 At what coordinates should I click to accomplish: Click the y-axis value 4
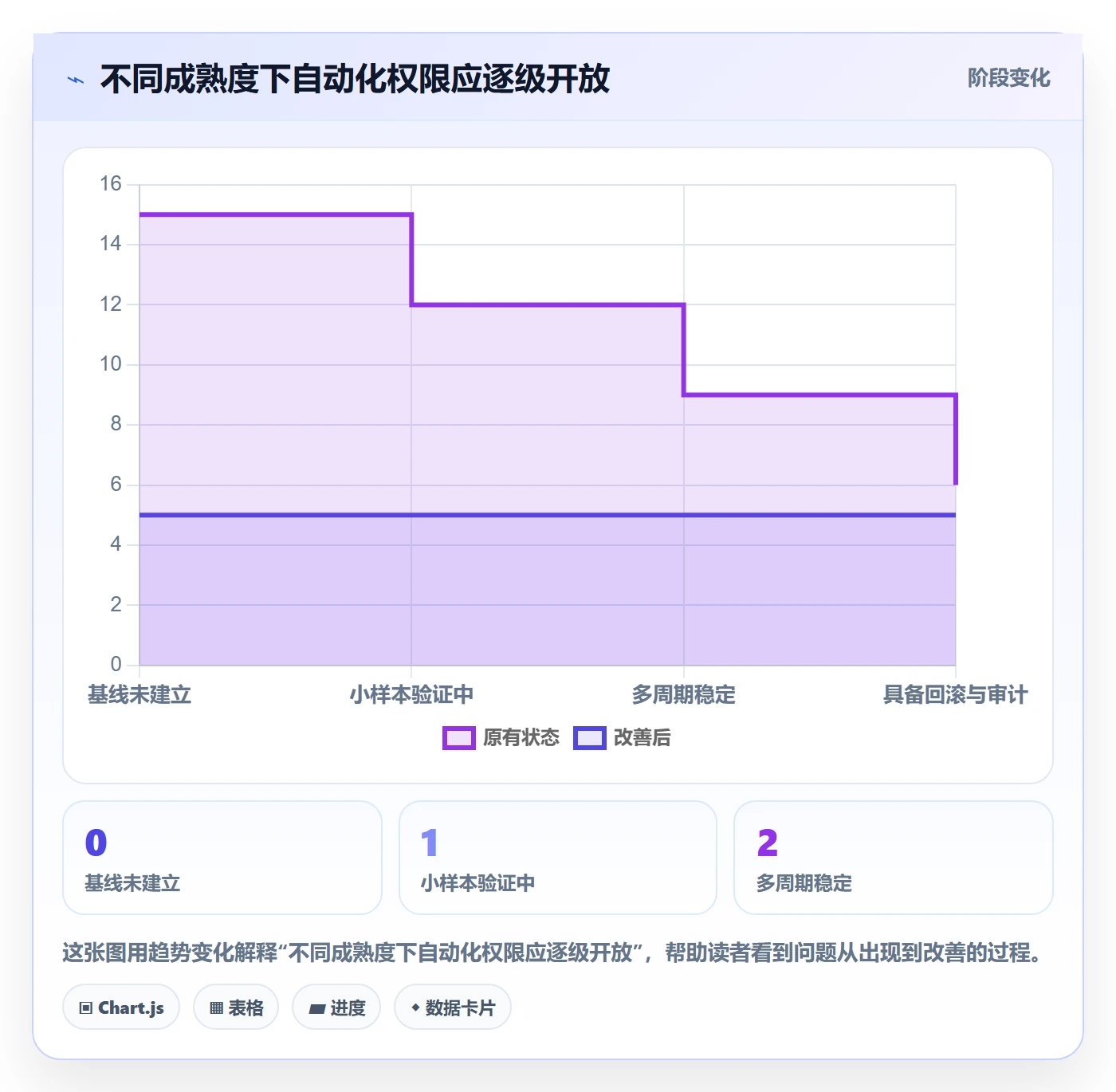116,544
